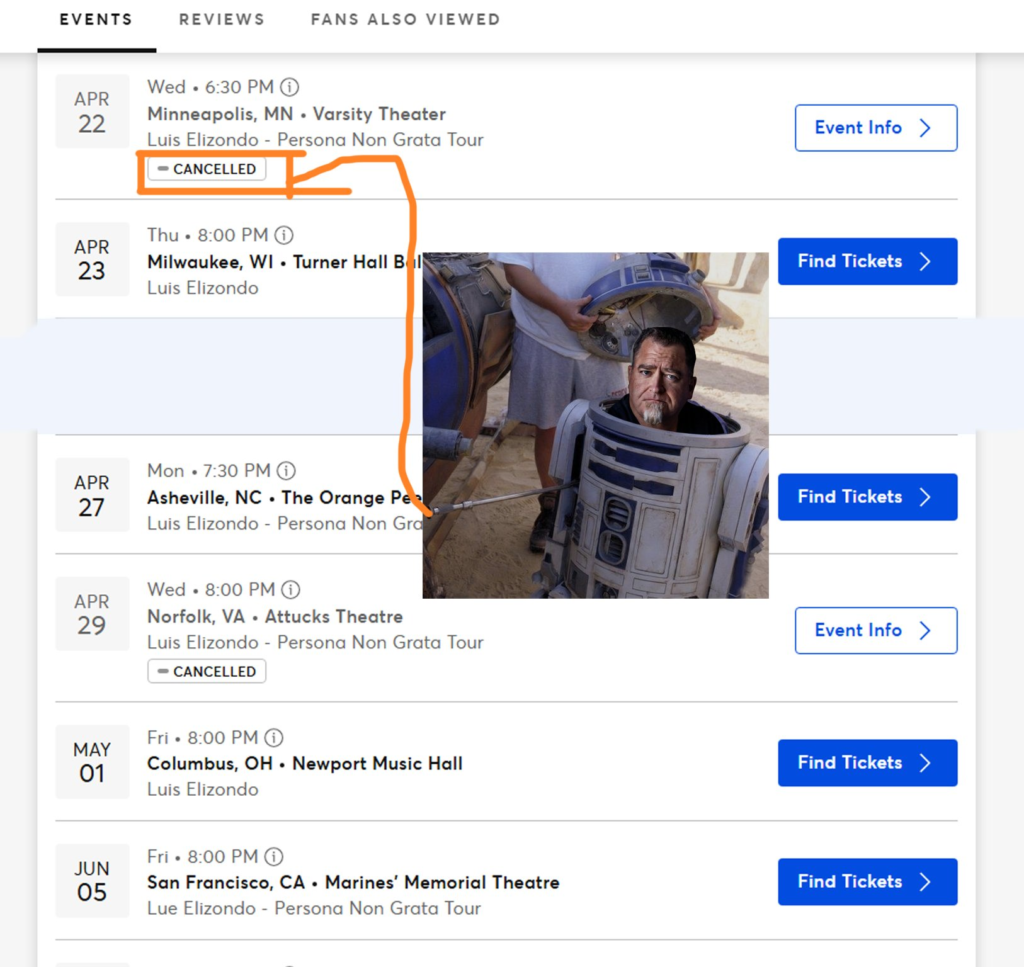Find tickets for Columbus Newport Music Hall
This screenshot has height=967, width=1024.
866,763
